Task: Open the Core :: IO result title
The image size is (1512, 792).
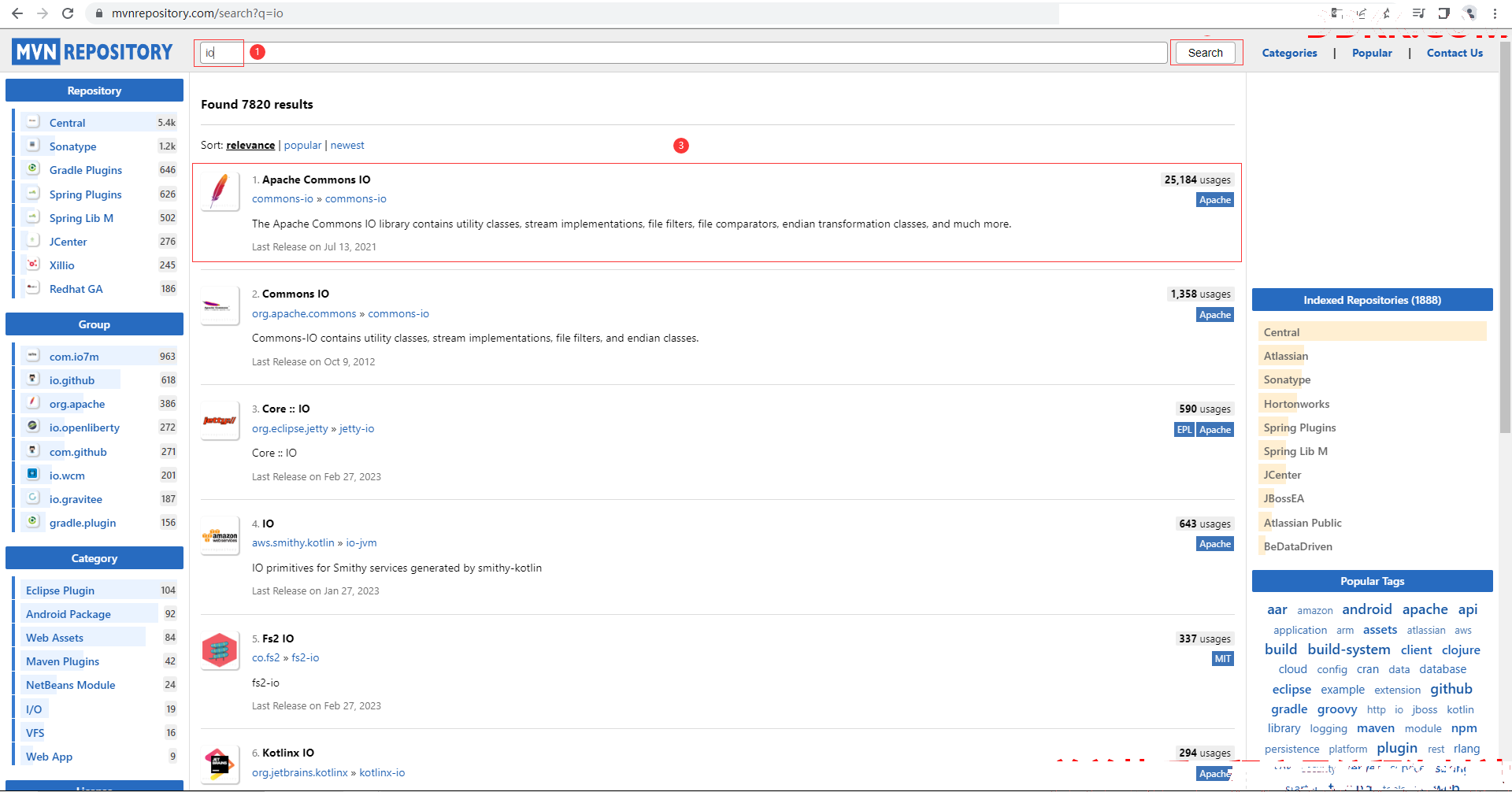Action: pyautogui.click(x=286, y=409)
